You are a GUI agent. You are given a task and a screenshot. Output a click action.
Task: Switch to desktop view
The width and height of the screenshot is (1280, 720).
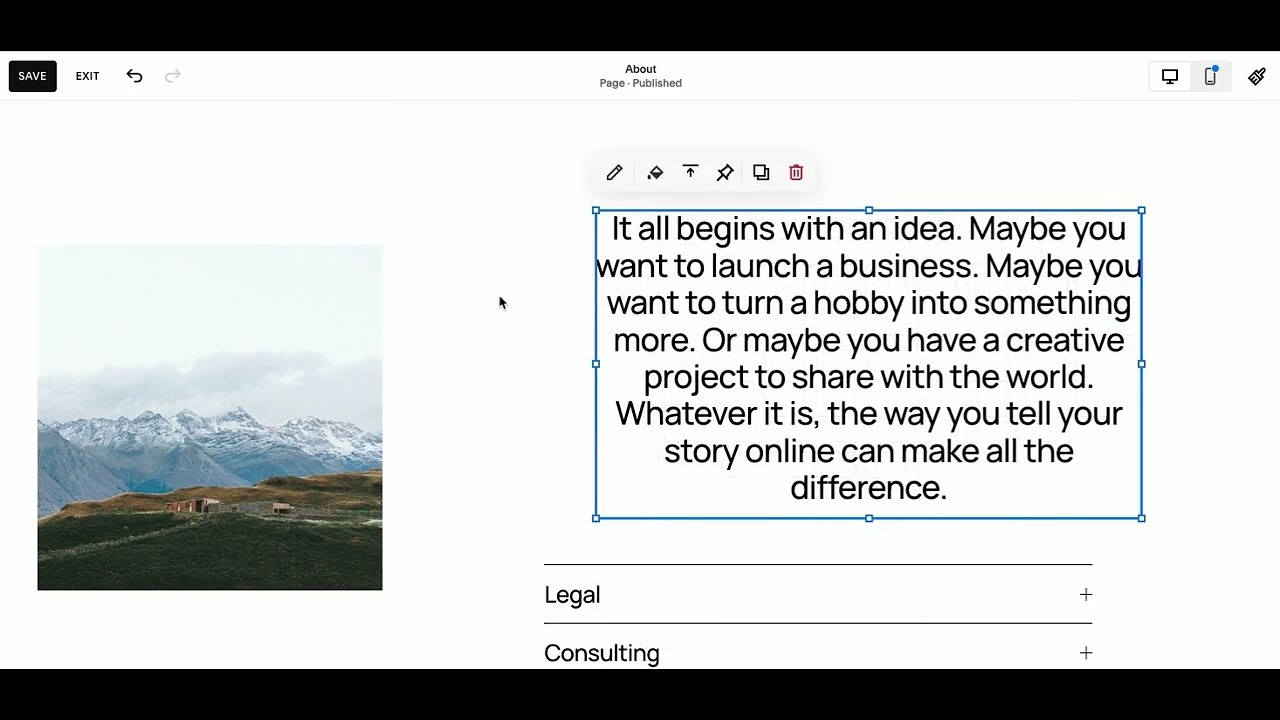click(1169, 76)
